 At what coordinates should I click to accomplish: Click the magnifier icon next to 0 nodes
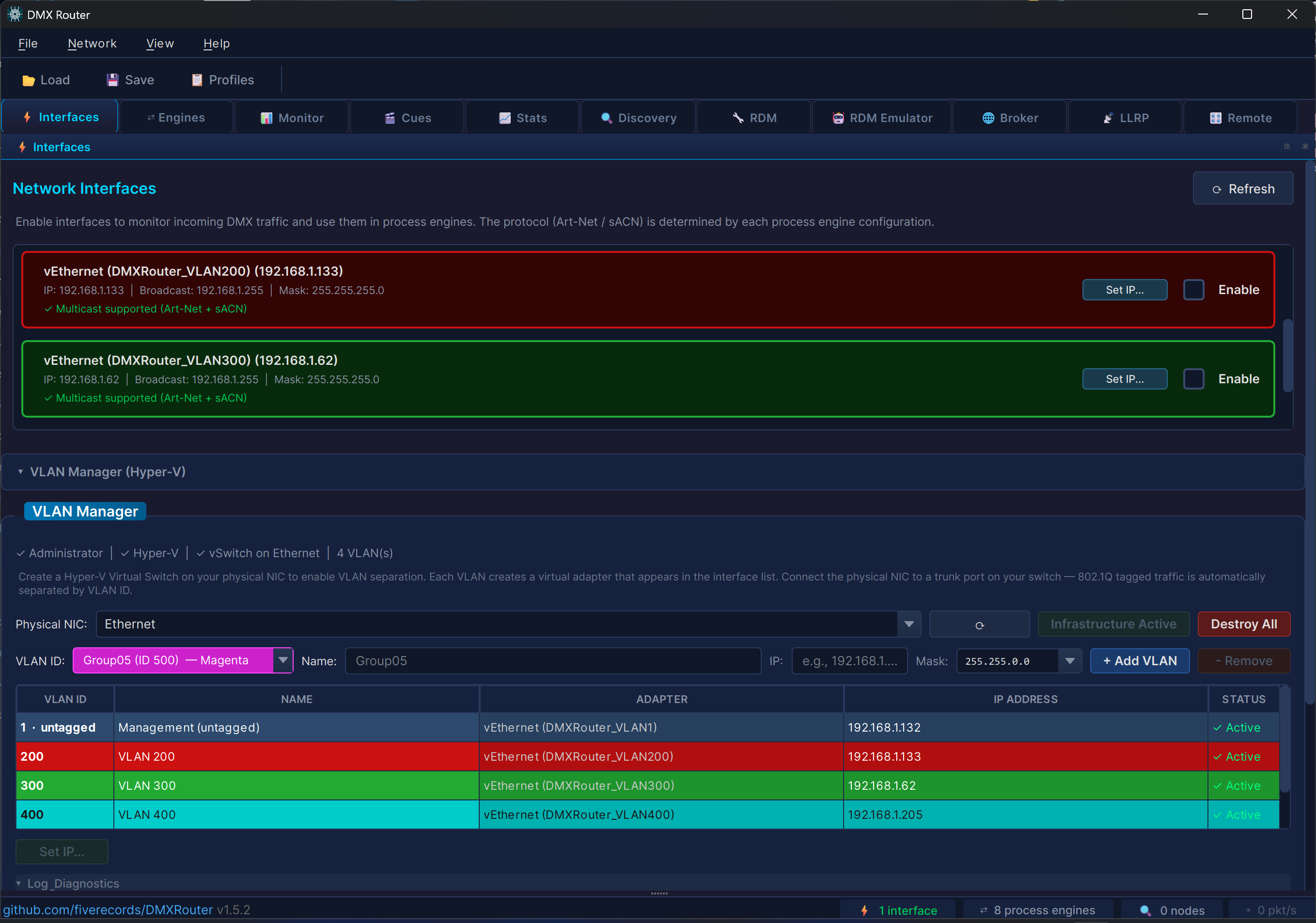point(1145,910)
